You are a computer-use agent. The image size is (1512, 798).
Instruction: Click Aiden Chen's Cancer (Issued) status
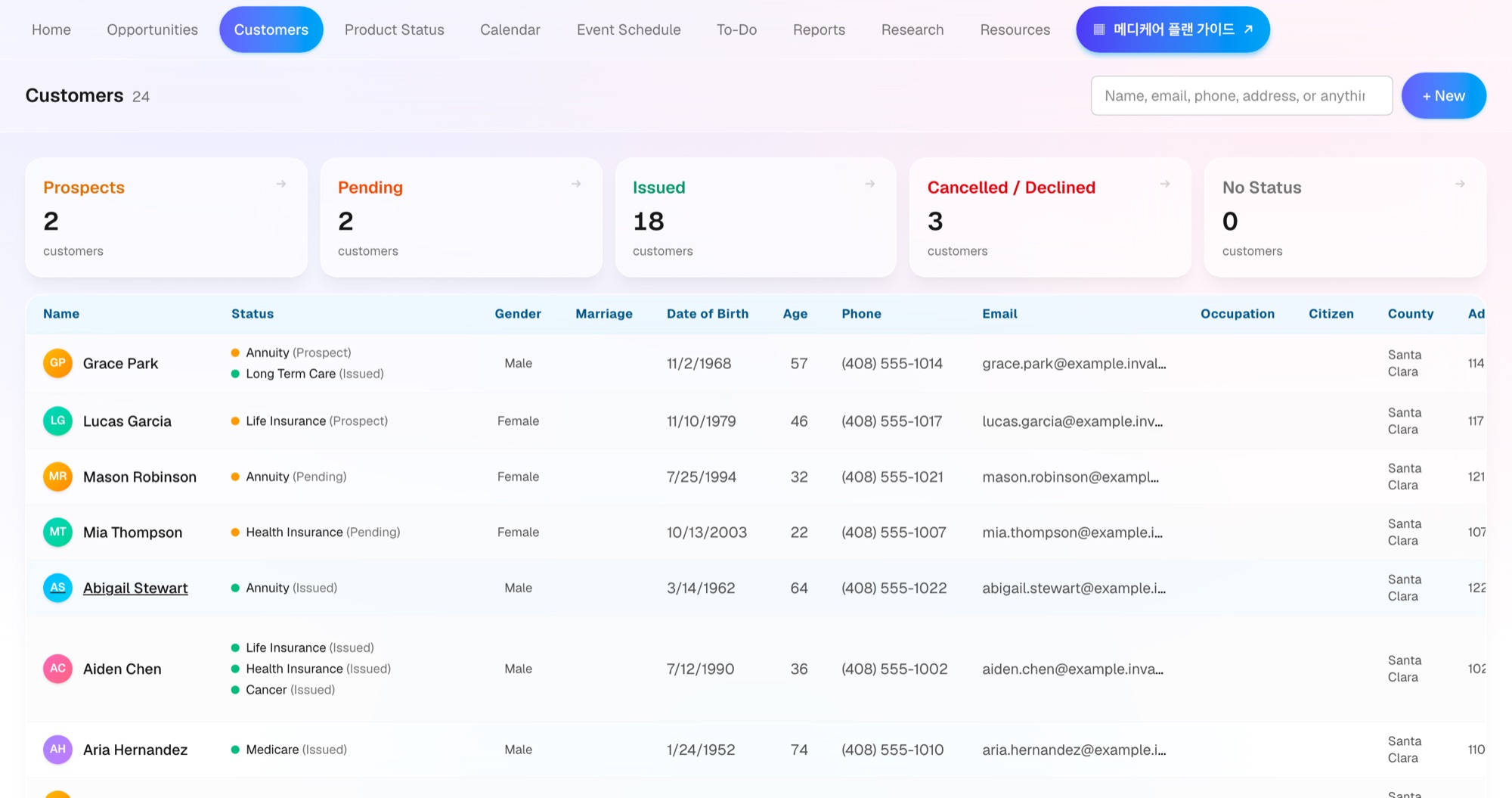click(283, 690)
